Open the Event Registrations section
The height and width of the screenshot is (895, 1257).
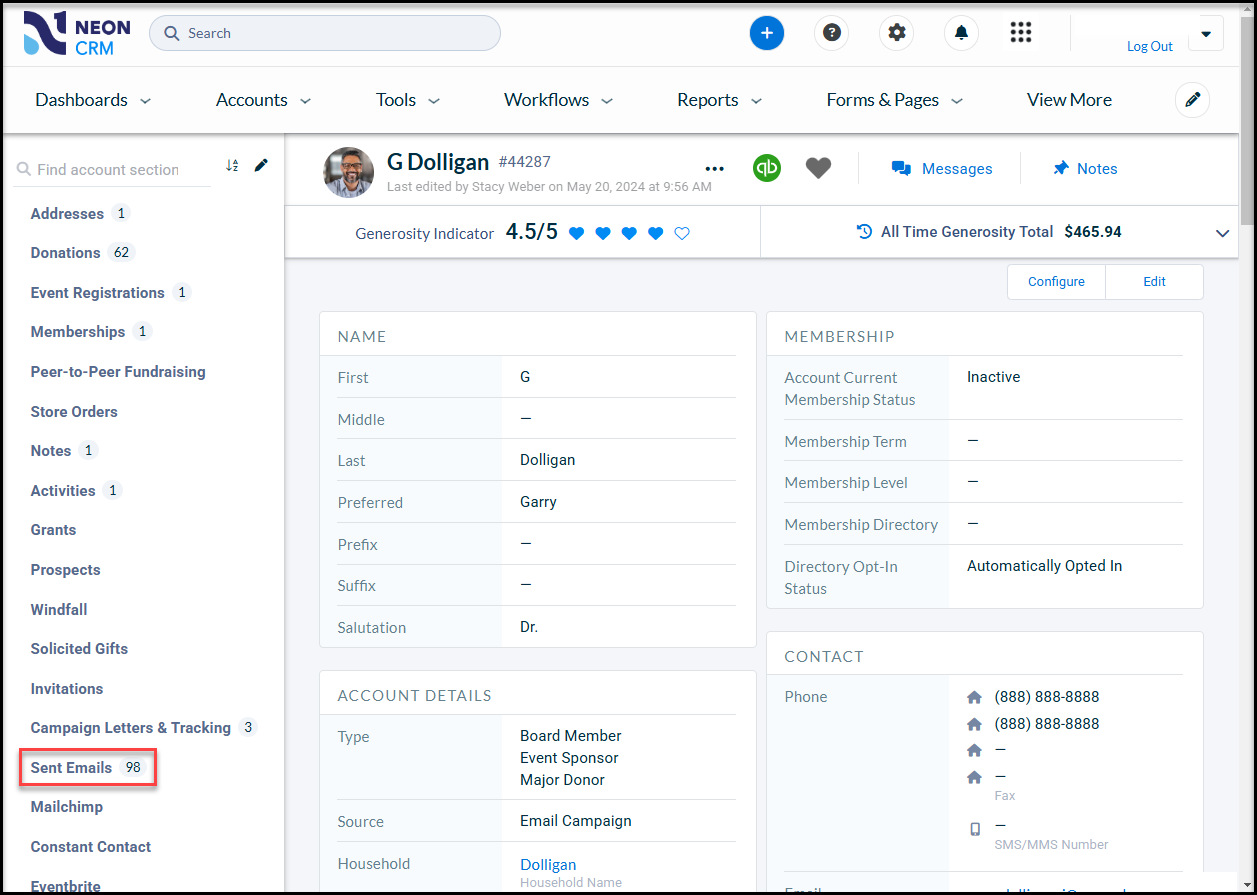97,293
